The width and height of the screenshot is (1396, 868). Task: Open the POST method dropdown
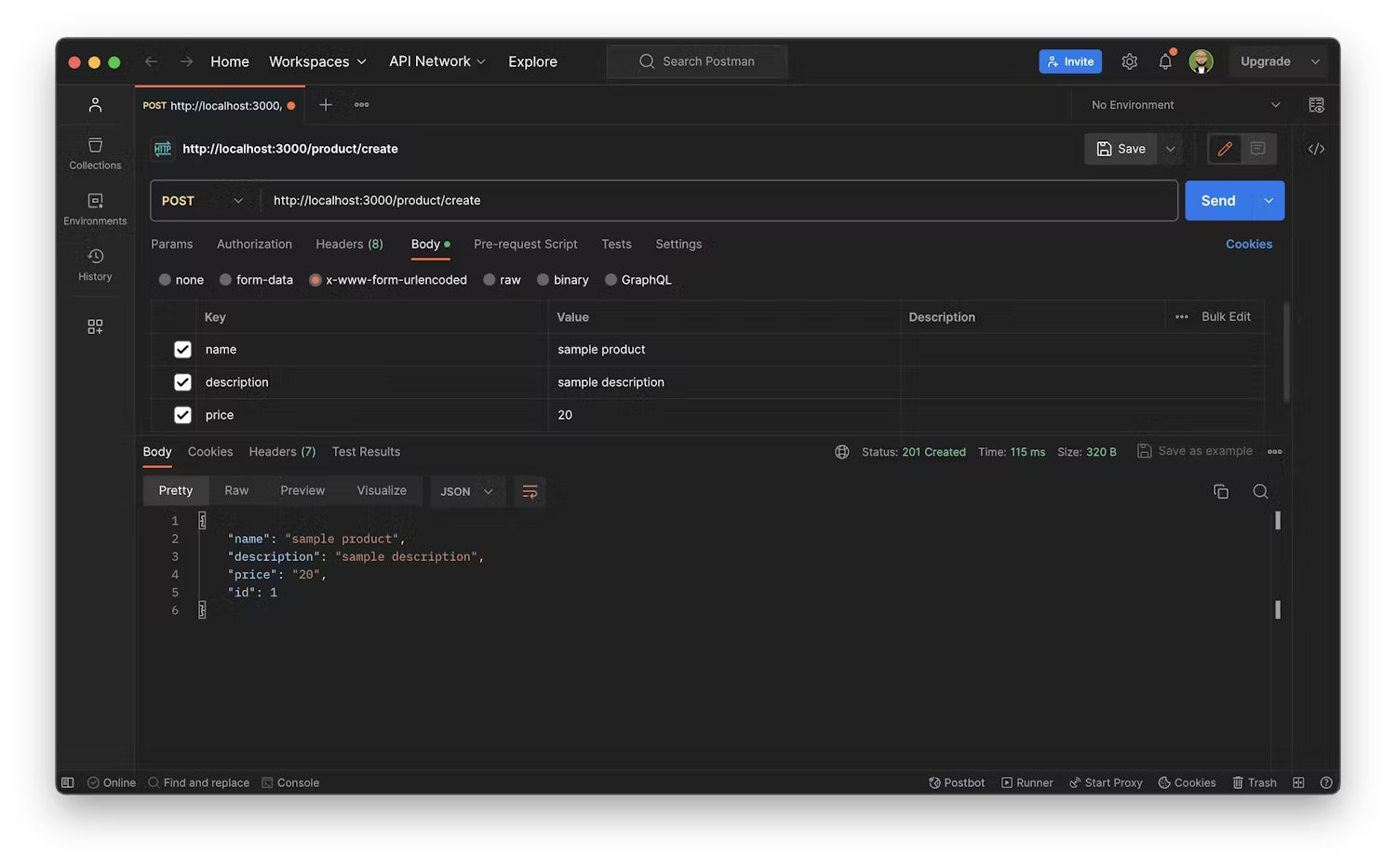[x=203, y=201]
